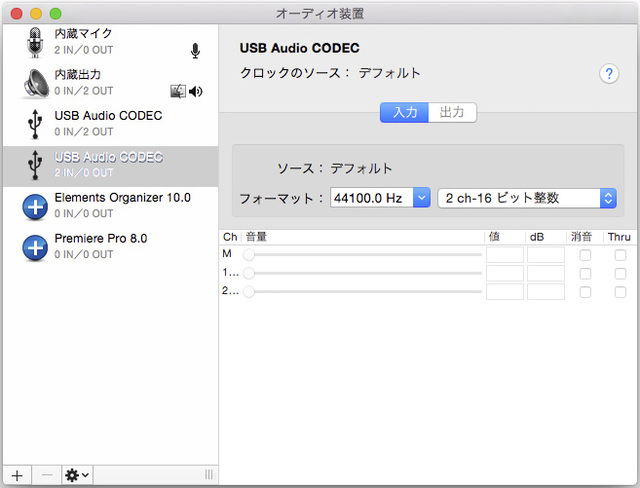Select Premiere Pro 8.0 device entry
The width and height of the screenshot is (640, 488).
click(x=110, y=246)
